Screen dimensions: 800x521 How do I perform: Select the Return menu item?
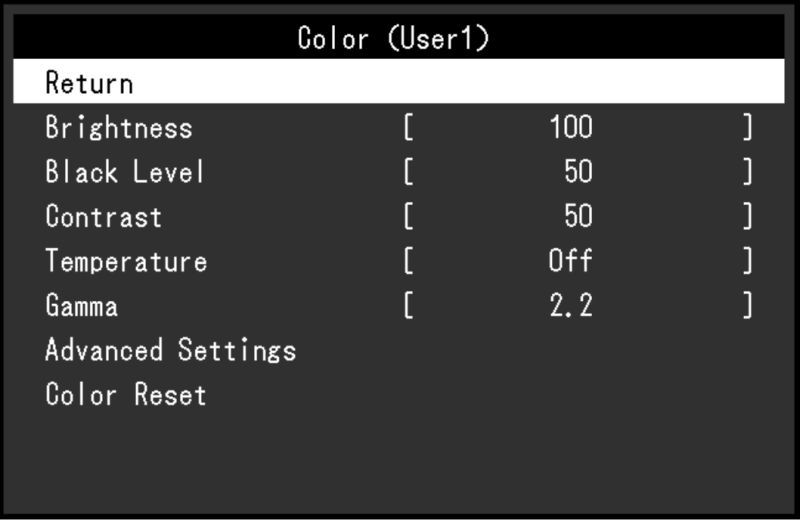[x=398, y=82]
